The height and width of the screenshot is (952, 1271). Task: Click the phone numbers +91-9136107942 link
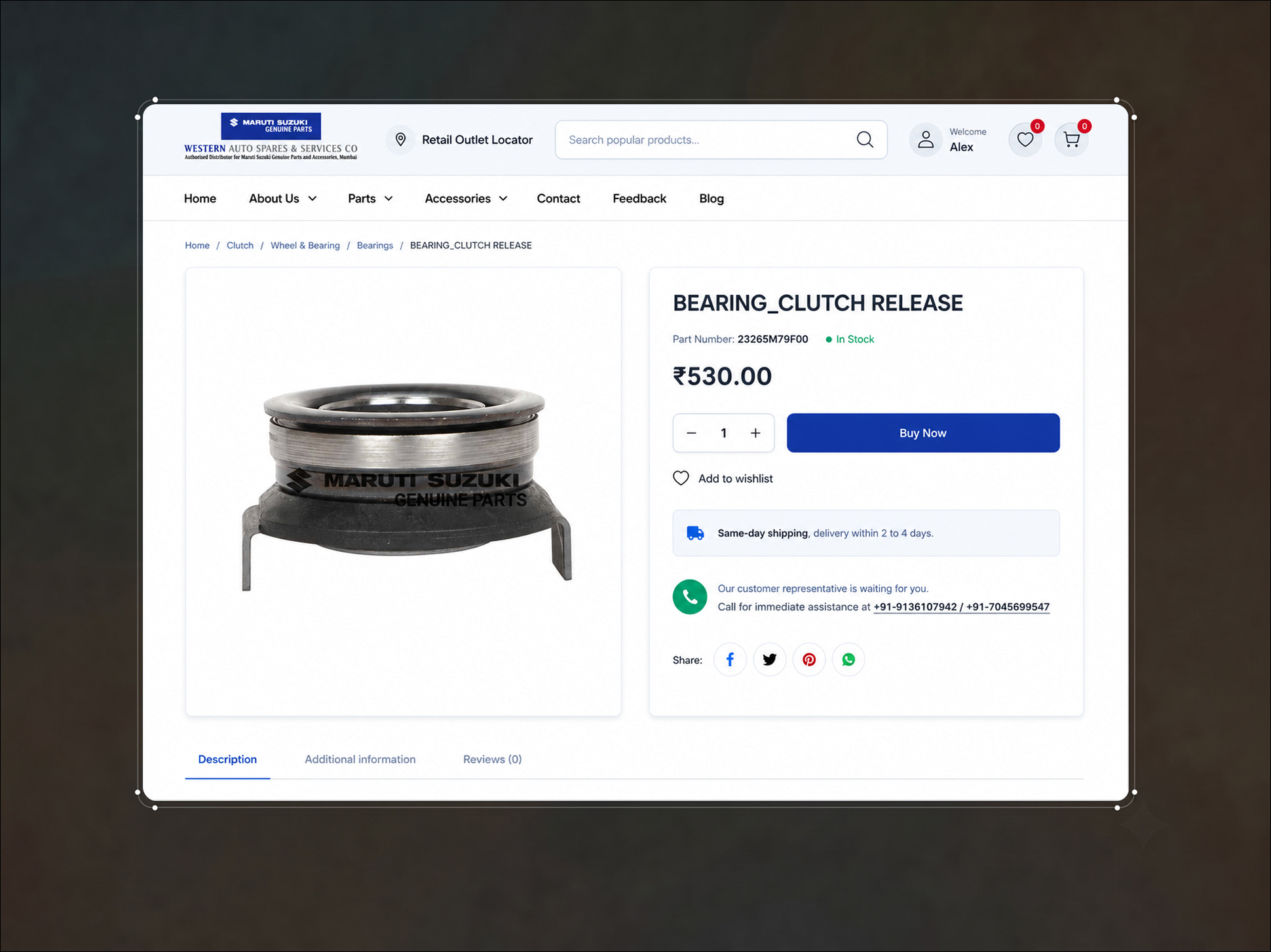pos(961,607)
